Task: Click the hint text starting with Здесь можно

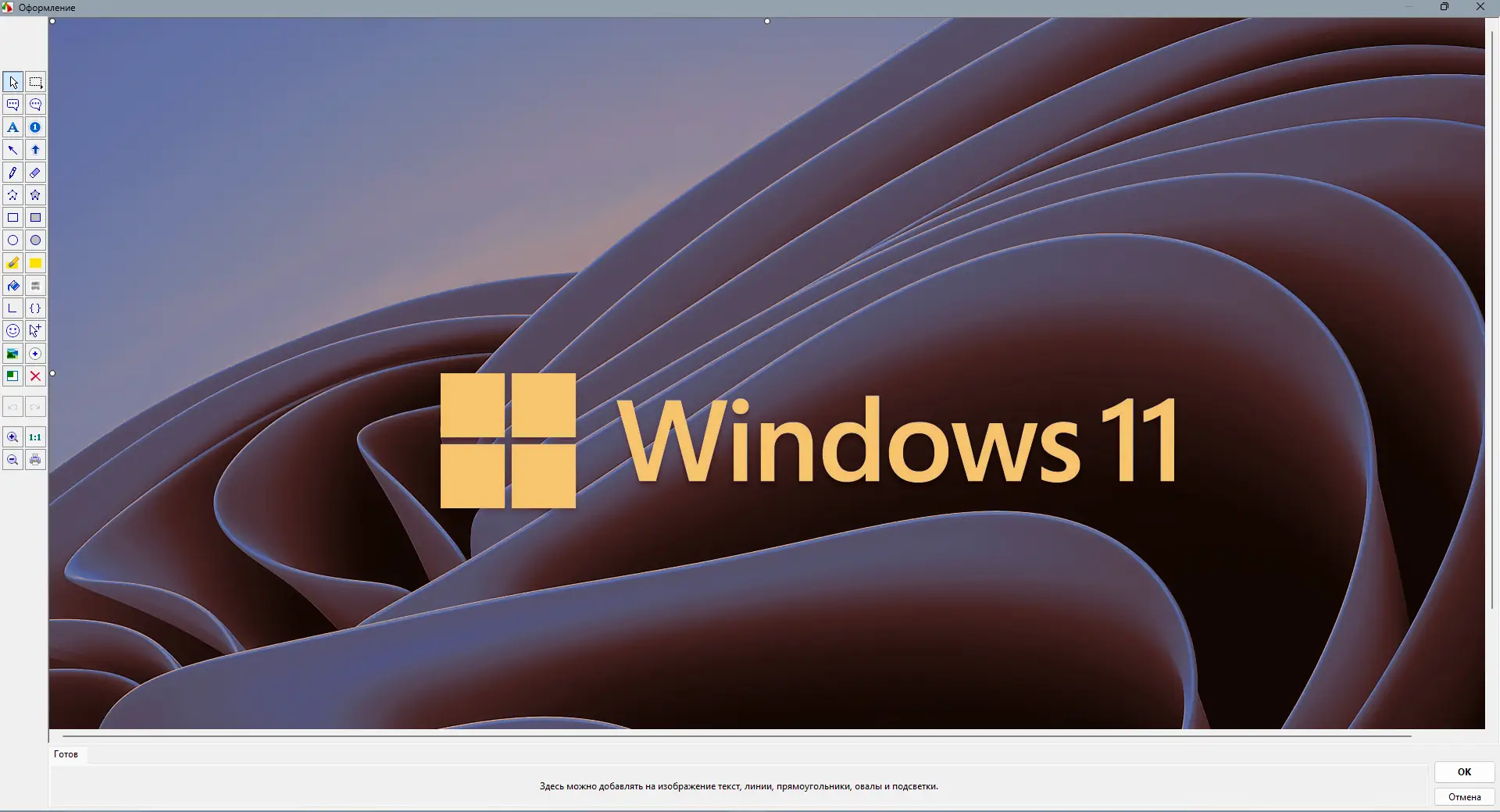Action: pyautogui.click(x=738, y=786)
